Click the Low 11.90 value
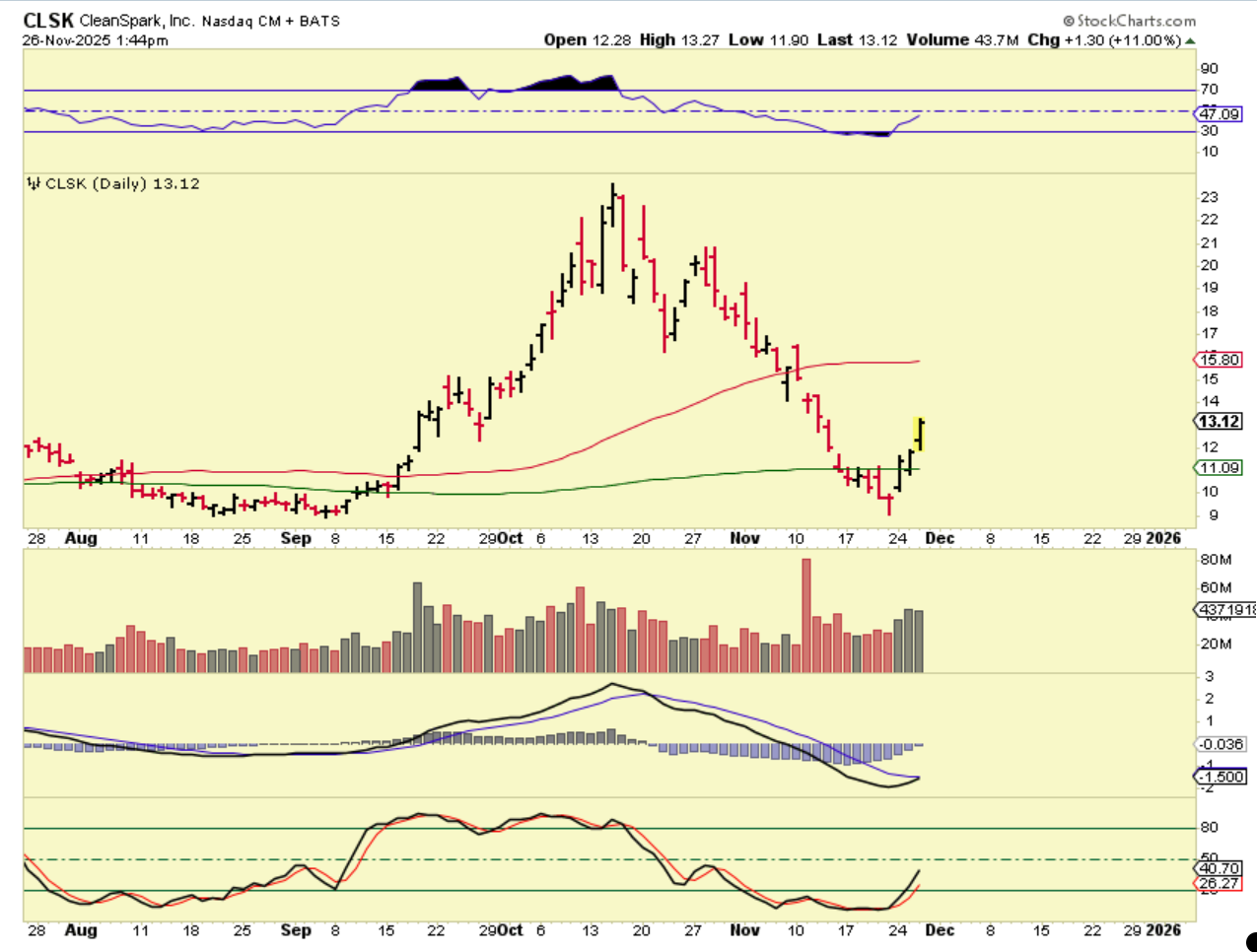The image size is (1257, 952). click(x=770, y=40)
